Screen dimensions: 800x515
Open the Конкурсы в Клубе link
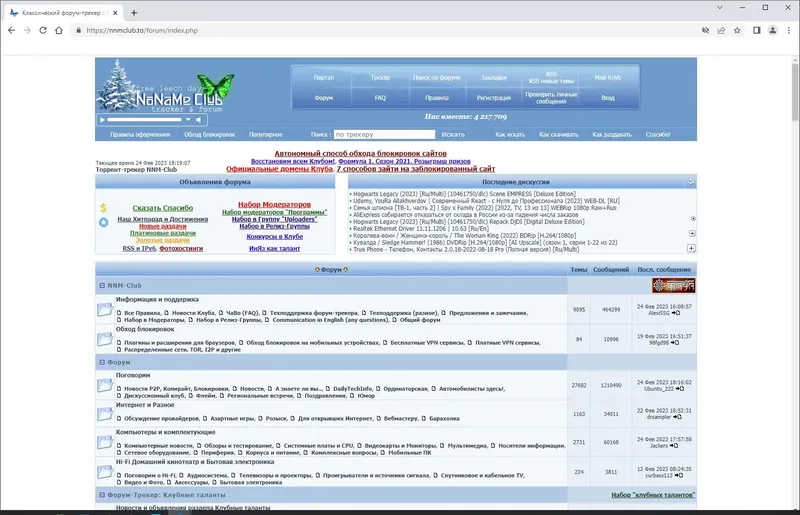274,237
